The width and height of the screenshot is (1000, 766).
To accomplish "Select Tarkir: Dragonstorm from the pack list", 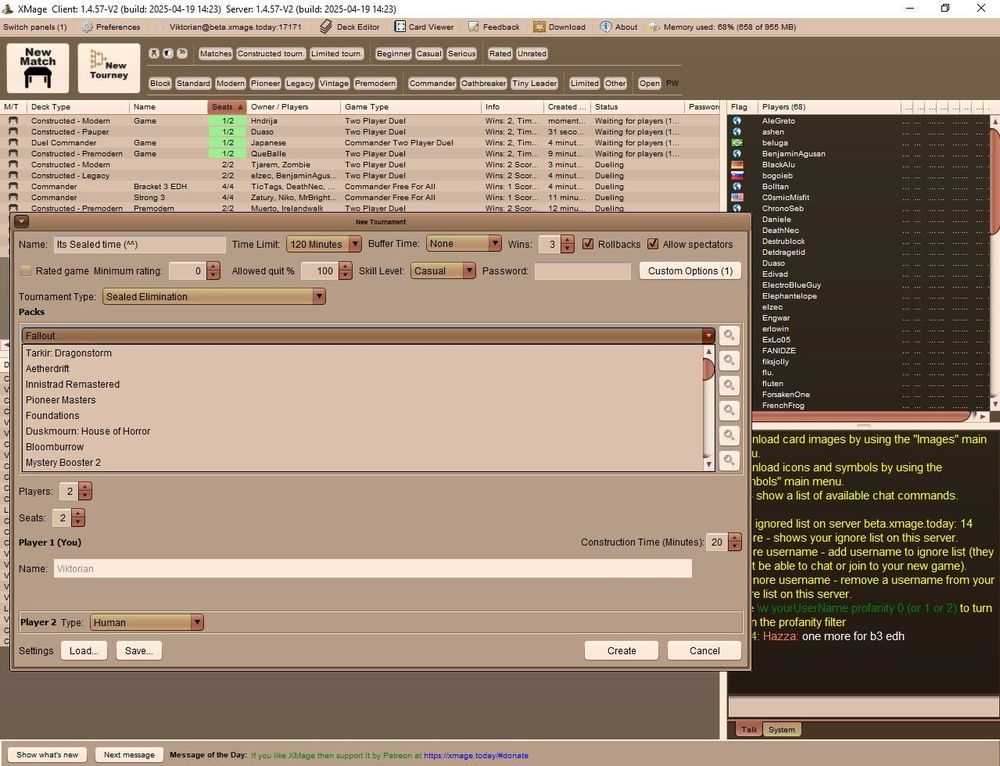I will (68, 352).
